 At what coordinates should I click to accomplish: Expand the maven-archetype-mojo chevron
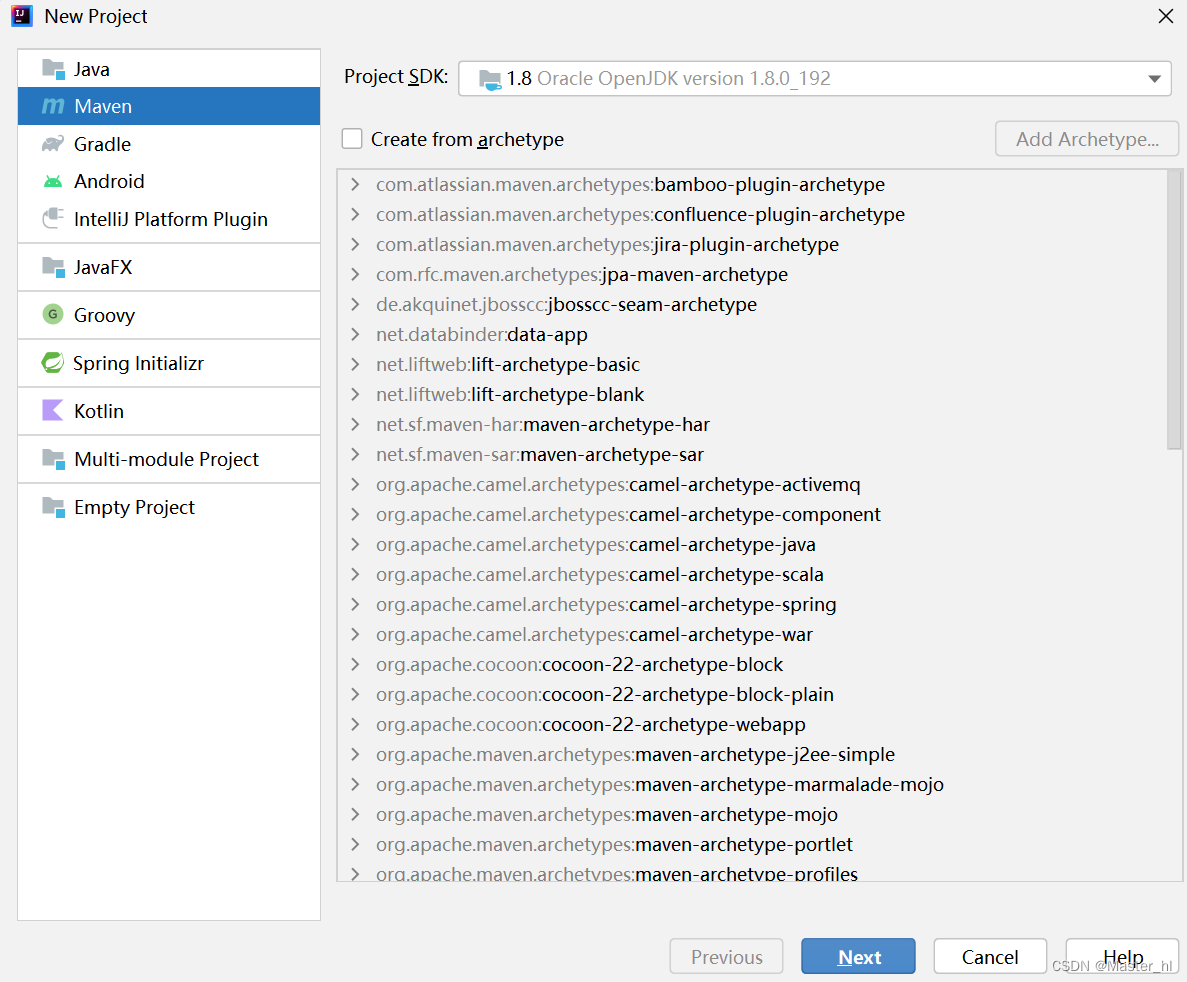coord(355,814)
